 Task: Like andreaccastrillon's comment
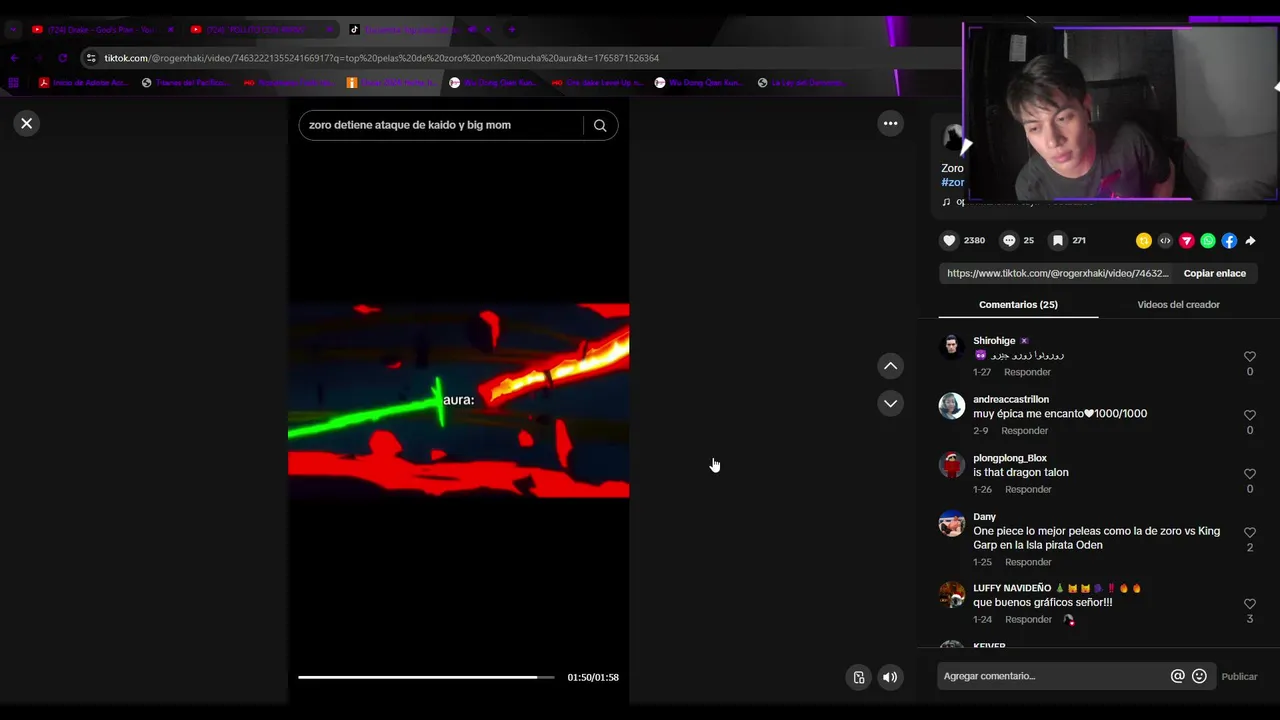coord(1250,415)
